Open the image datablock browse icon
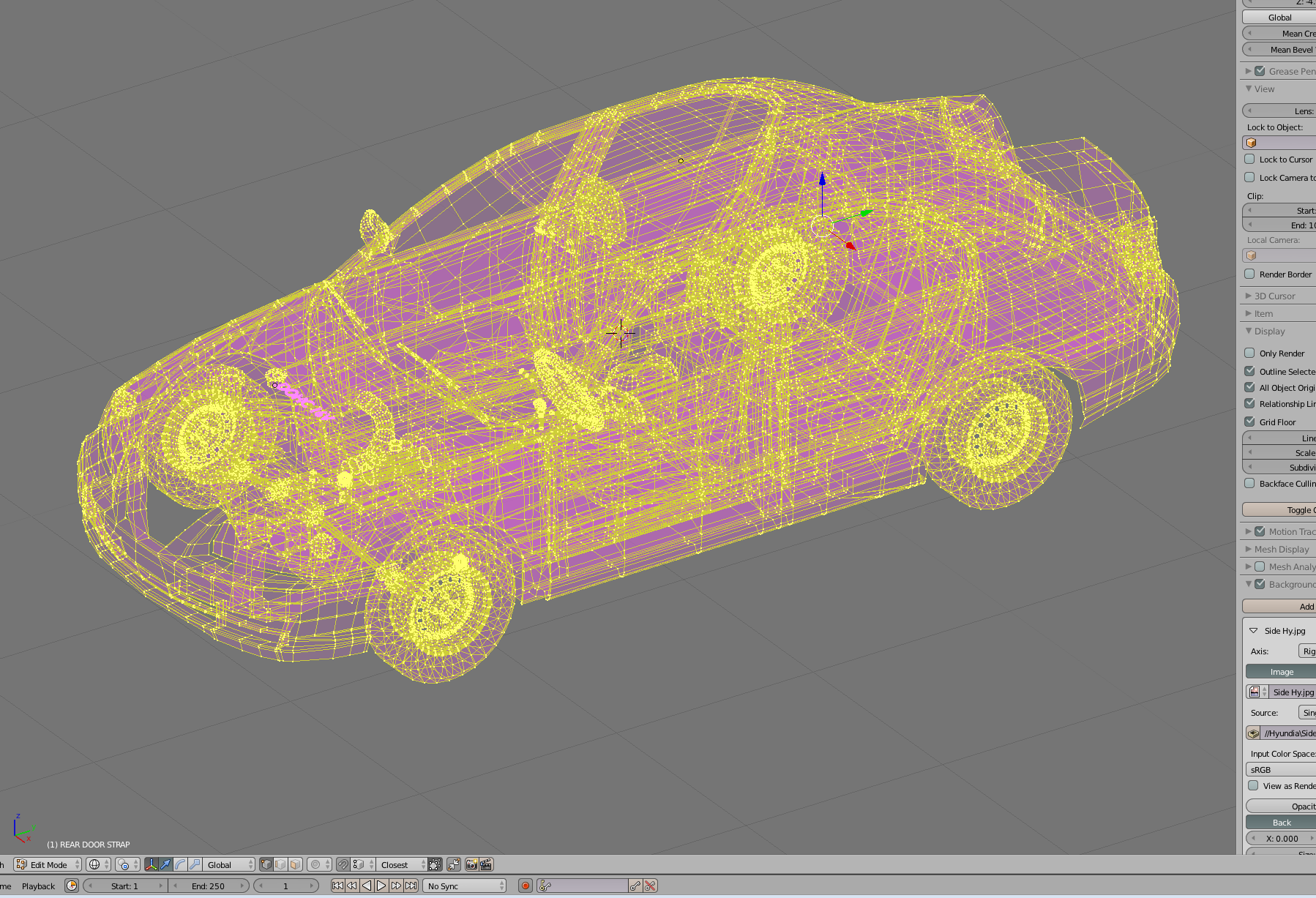The height and width of the screenshot is (898, 1316). 1257,692
